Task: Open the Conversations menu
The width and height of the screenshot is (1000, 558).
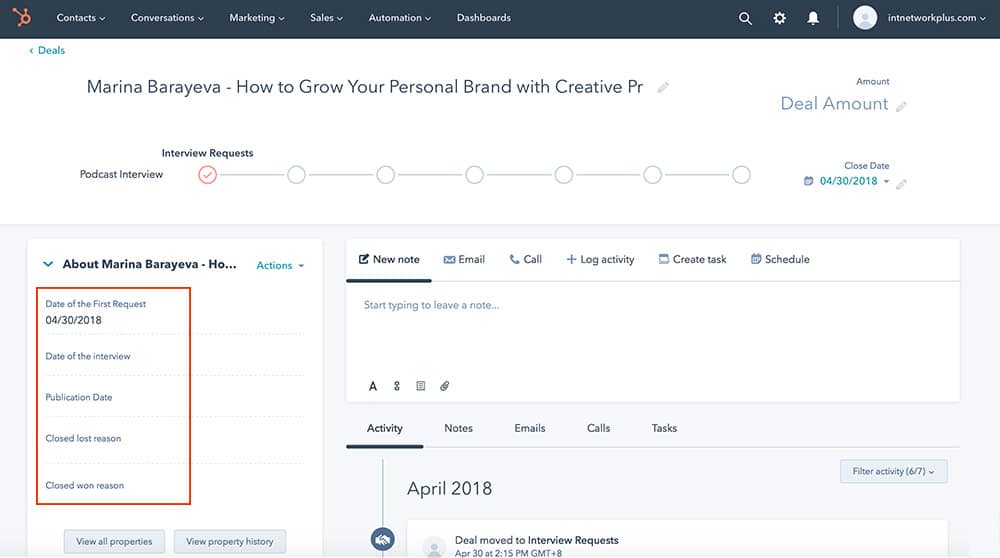Action: (167, 18)
